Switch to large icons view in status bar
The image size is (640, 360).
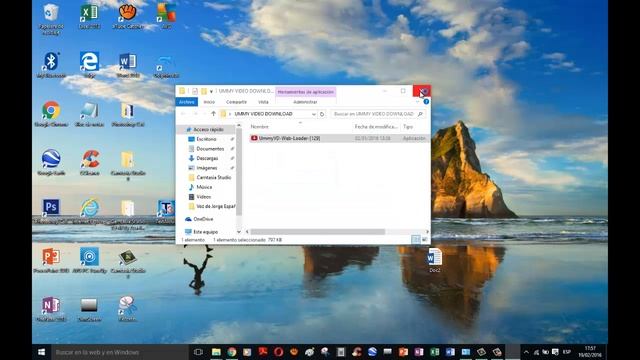[424, 240]
